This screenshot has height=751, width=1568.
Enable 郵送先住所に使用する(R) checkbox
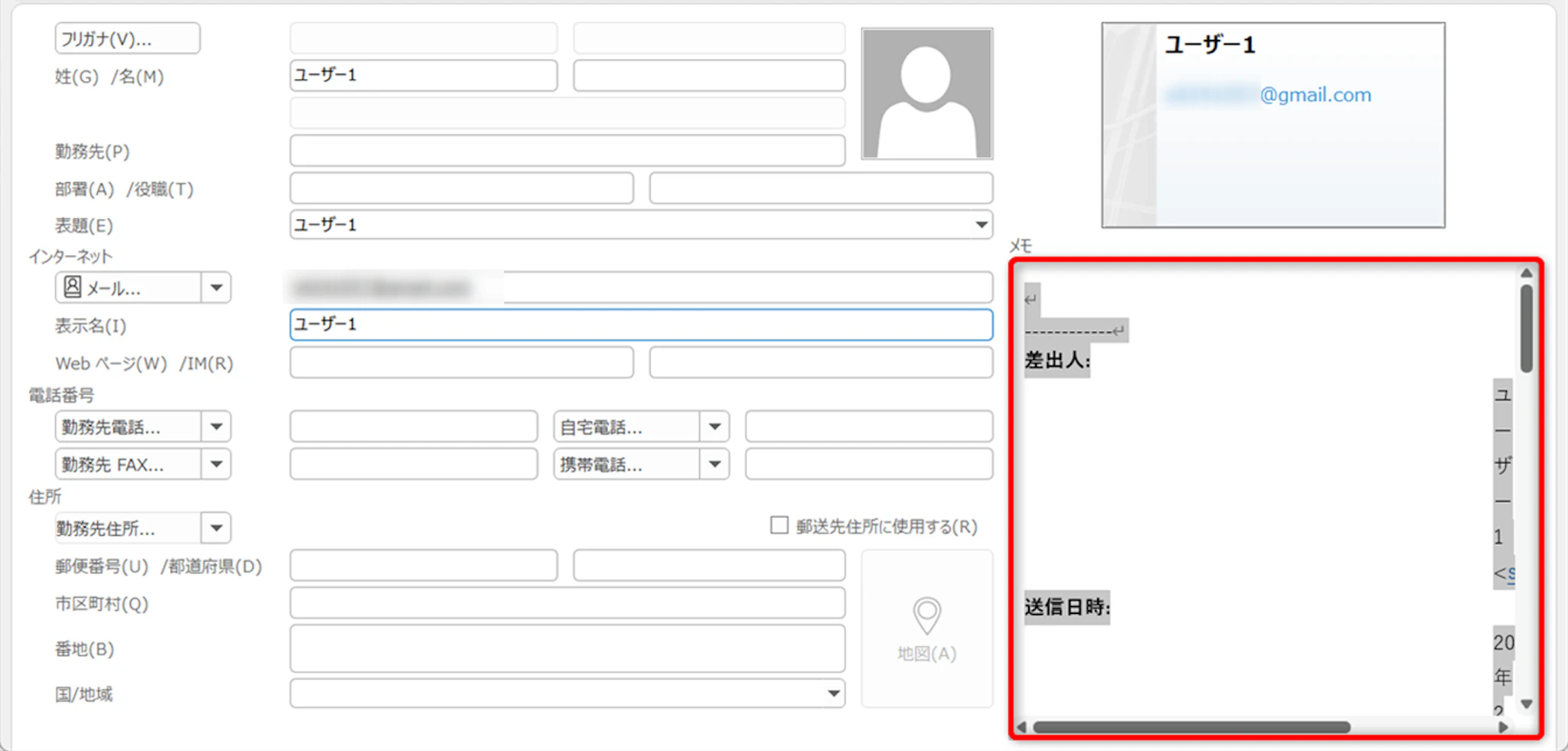coord(779,525)
